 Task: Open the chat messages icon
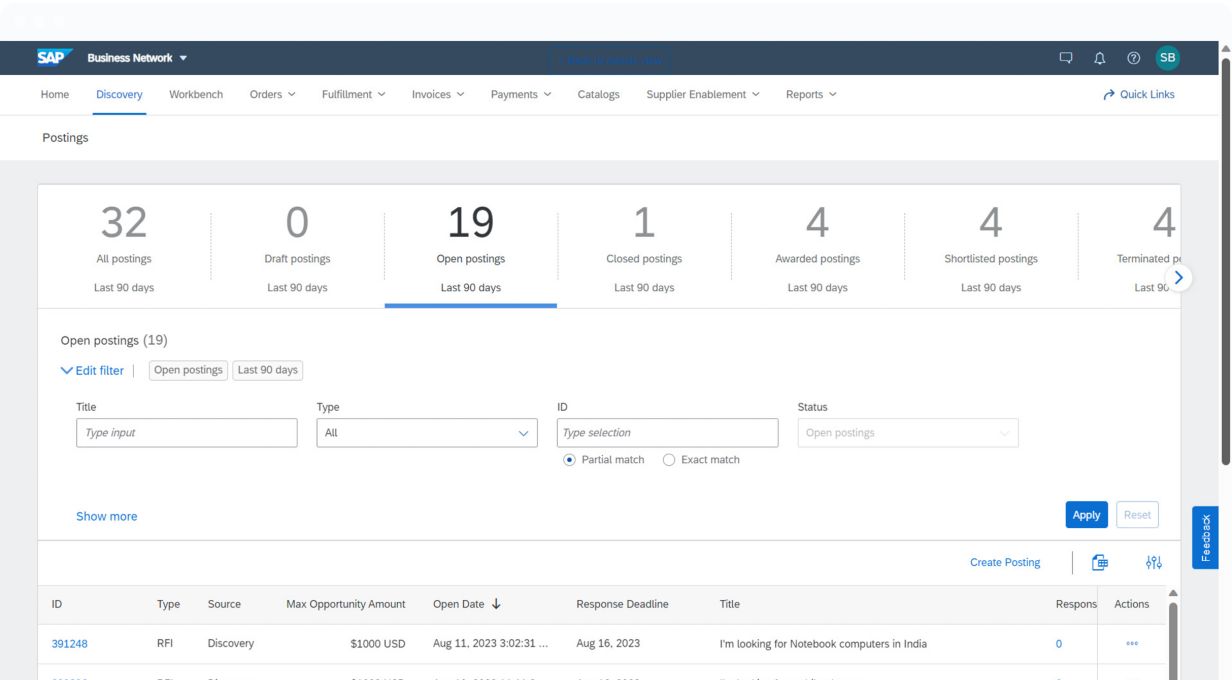click(x=1067, y=58)
